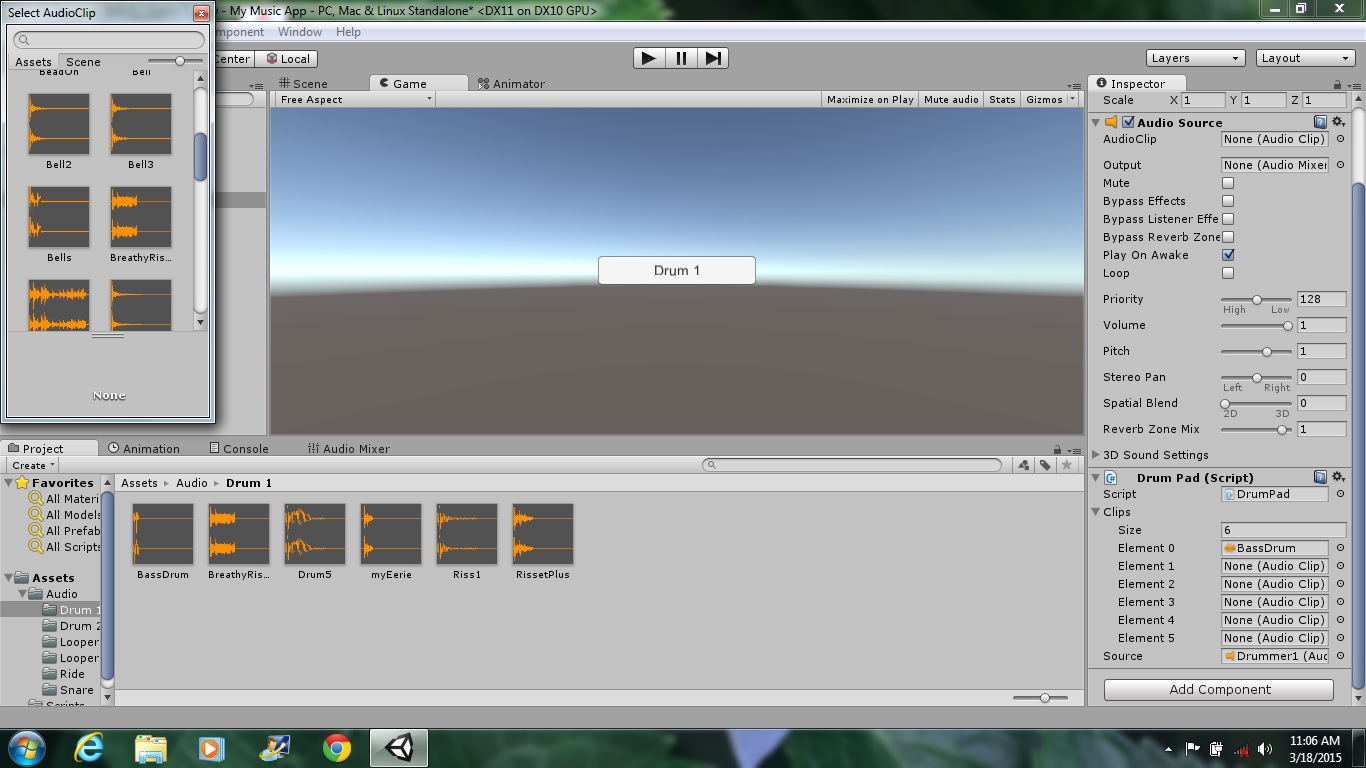This screenshot has height=768, width=1366.
Task: Select the myEerie audio clip asset
Action: pyautogui.click(x=391, y=542)
